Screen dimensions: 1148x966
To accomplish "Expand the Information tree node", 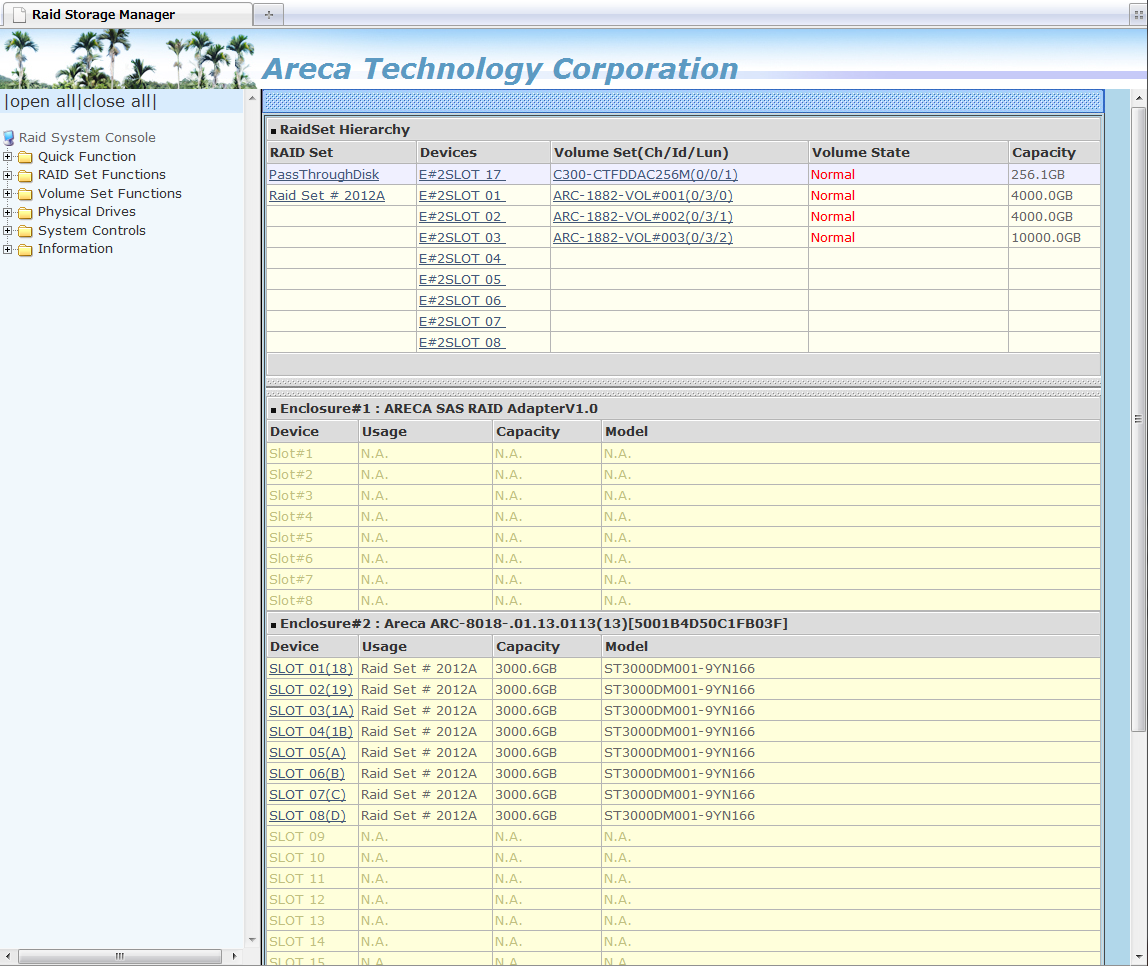I will pos(8,249).
